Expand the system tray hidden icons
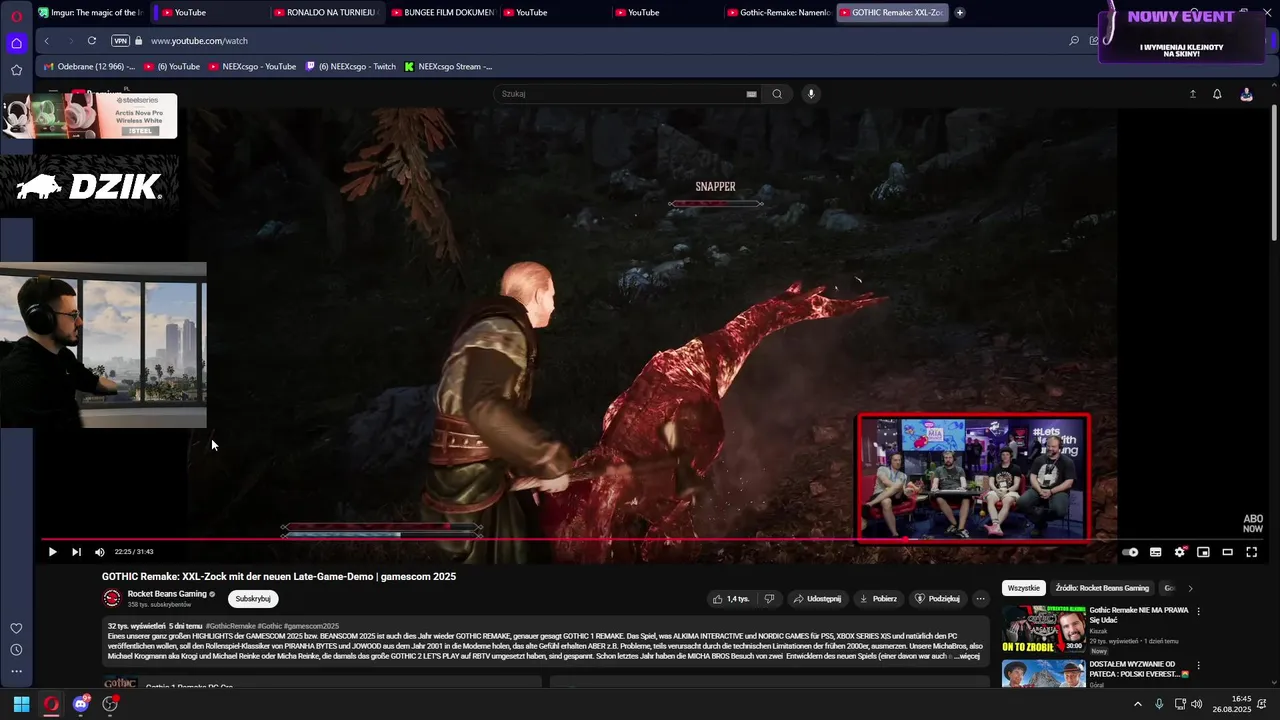 click(x=1137, y=704)
